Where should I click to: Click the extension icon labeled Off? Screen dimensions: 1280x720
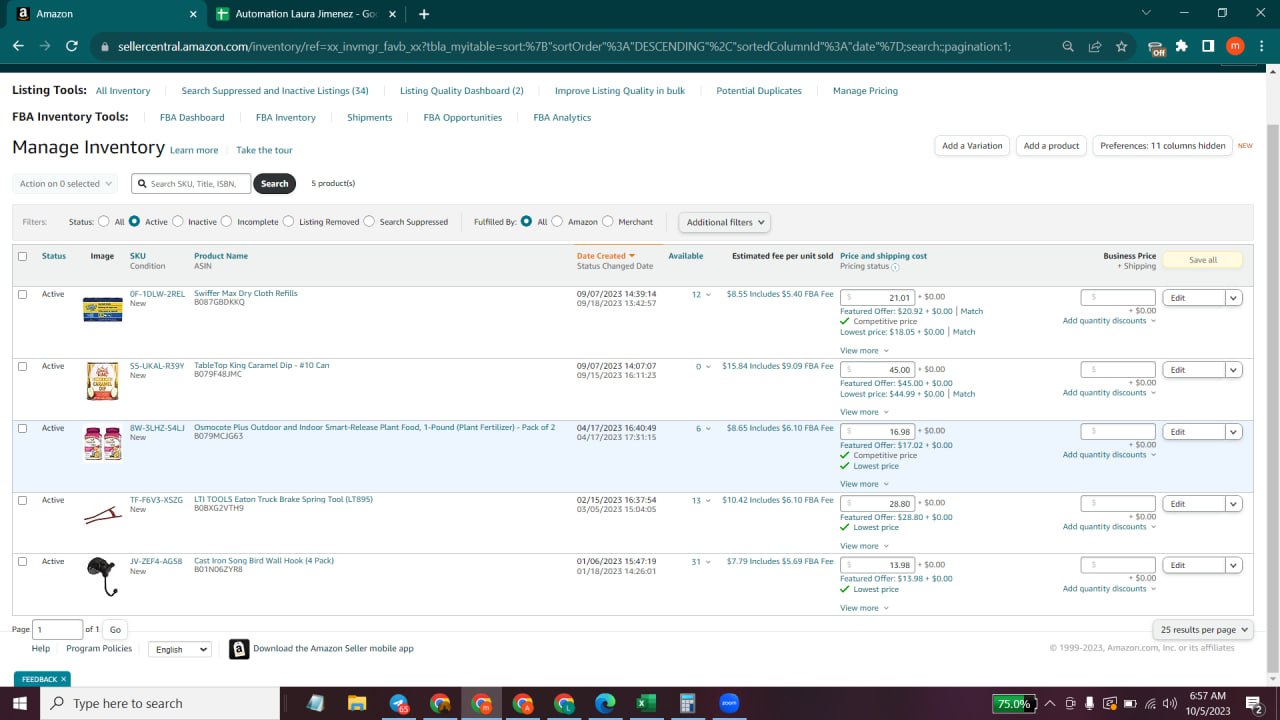coord(1157,47)
